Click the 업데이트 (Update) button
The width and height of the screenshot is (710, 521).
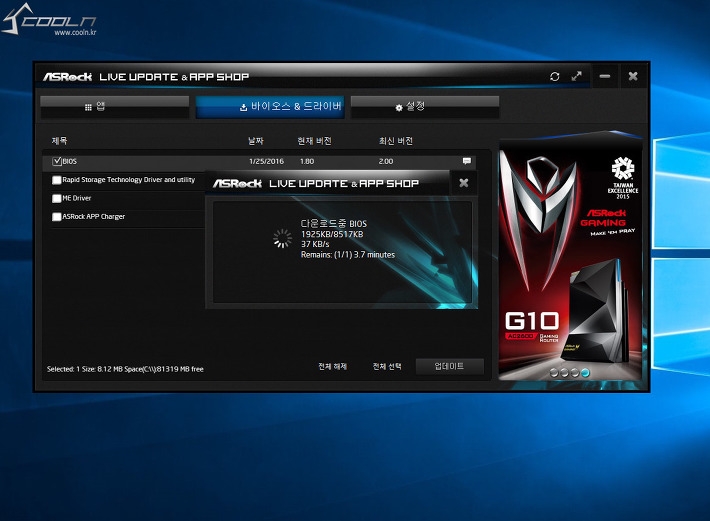click(x=450, y=366)
